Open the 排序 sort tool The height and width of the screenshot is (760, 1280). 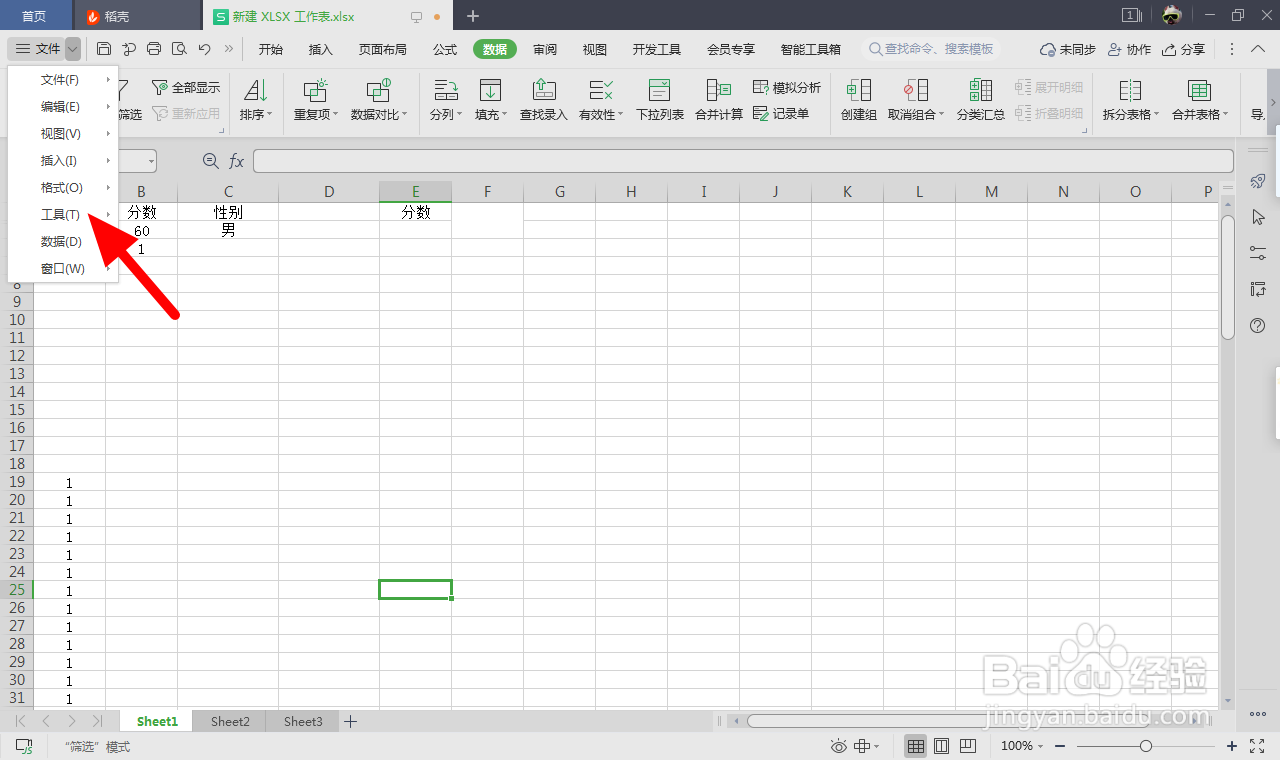point(256,101)
